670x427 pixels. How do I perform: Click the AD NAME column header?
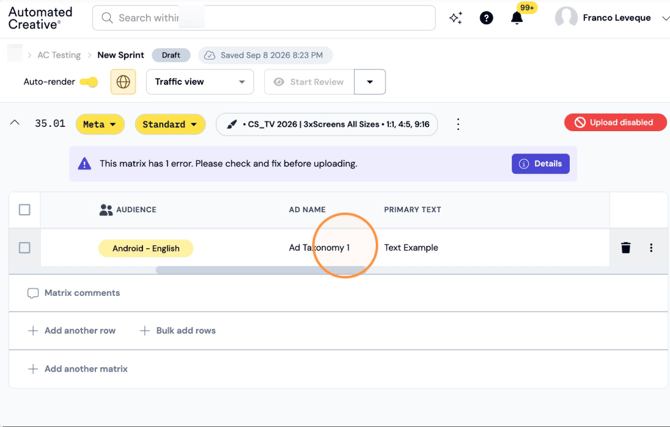click(x=307, y=210)
